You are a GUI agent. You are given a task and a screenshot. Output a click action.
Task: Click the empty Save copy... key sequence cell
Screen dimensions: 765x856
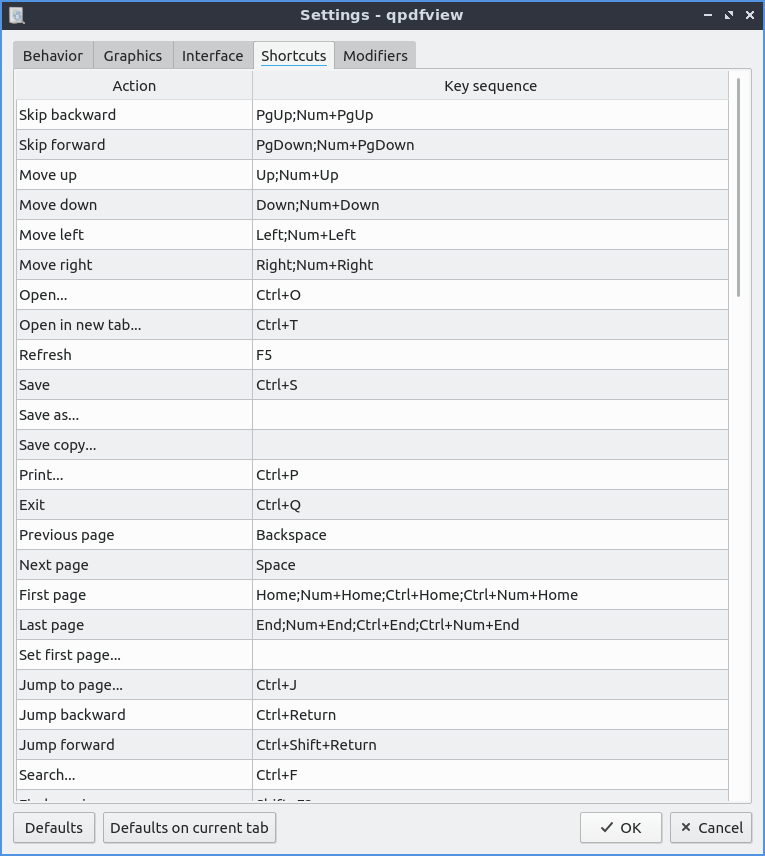(490, 445)
